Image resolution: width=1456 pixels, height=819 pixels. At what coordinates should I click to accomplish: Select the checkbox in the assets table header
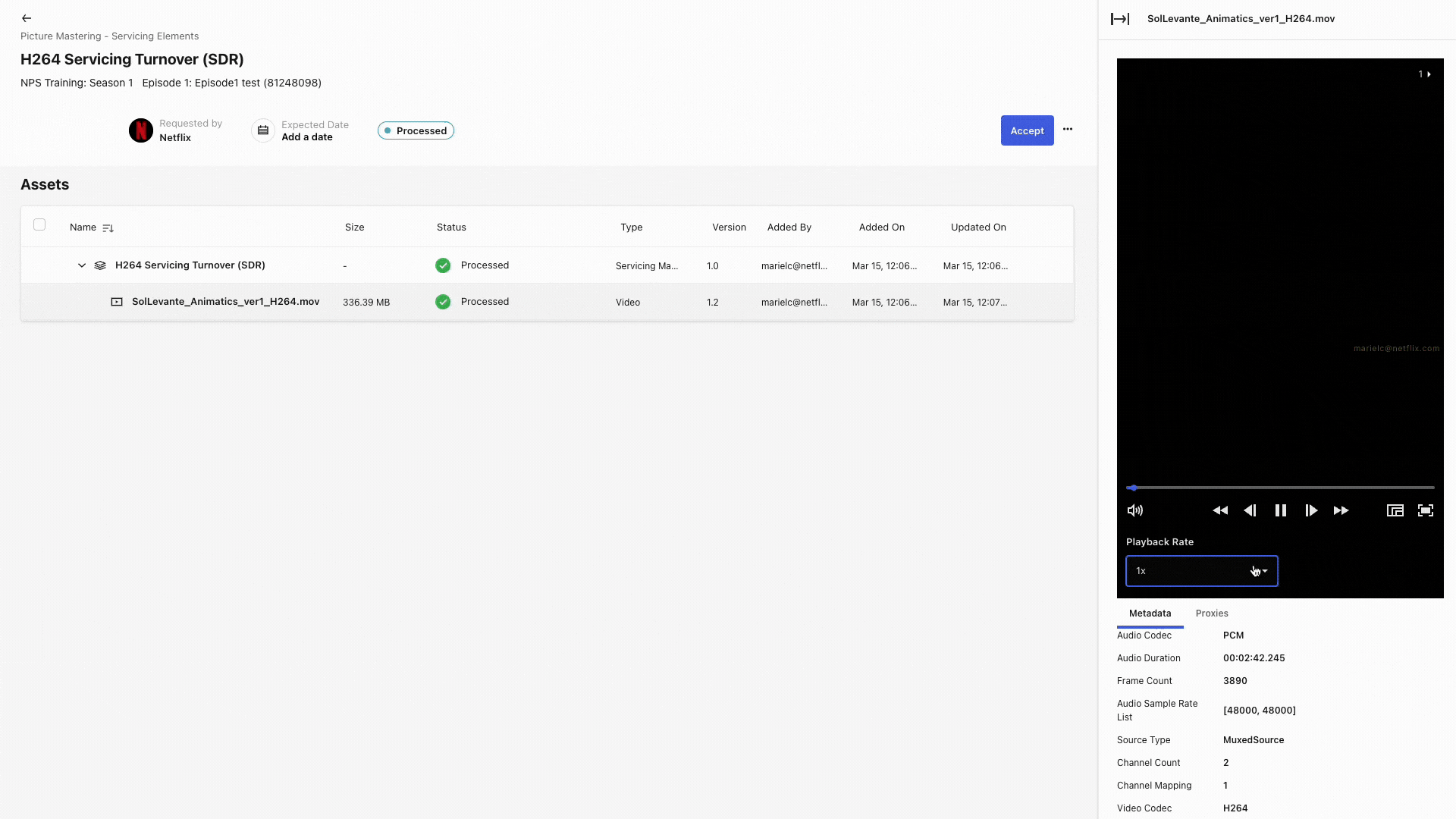click(x=40, y=224)
